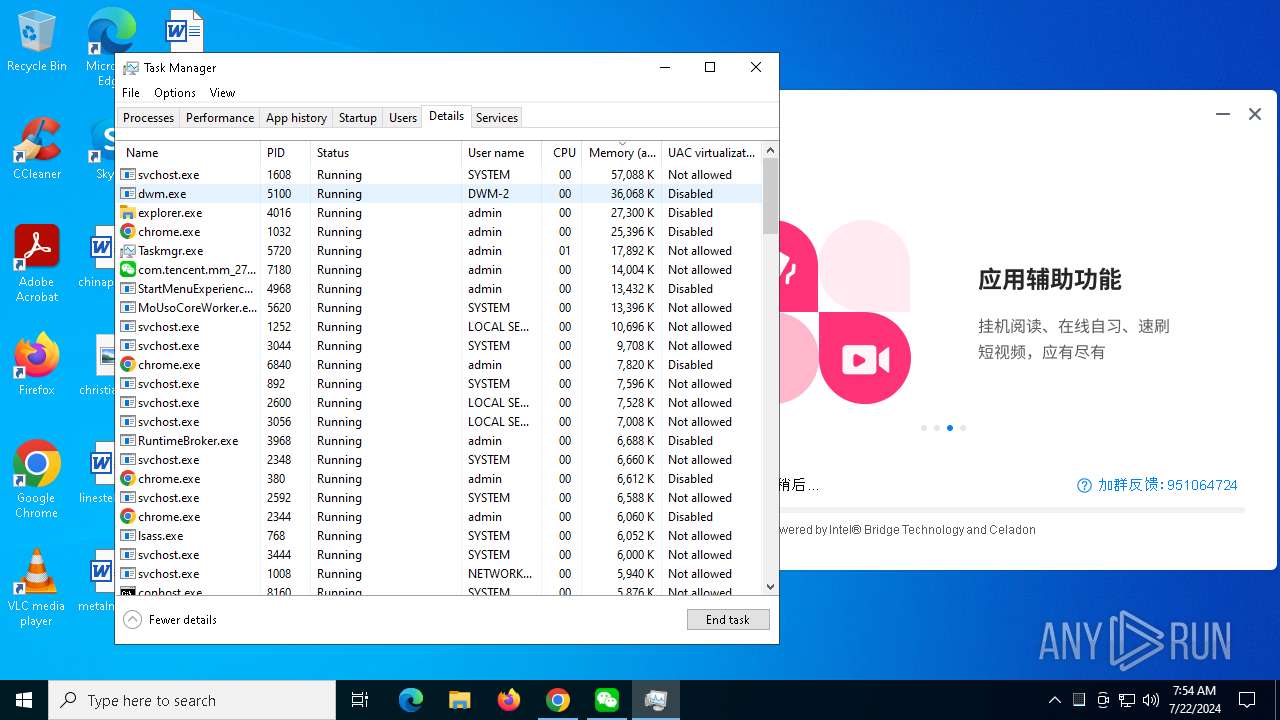Select the Taskmgr.exe process icon

click(128, 251)
